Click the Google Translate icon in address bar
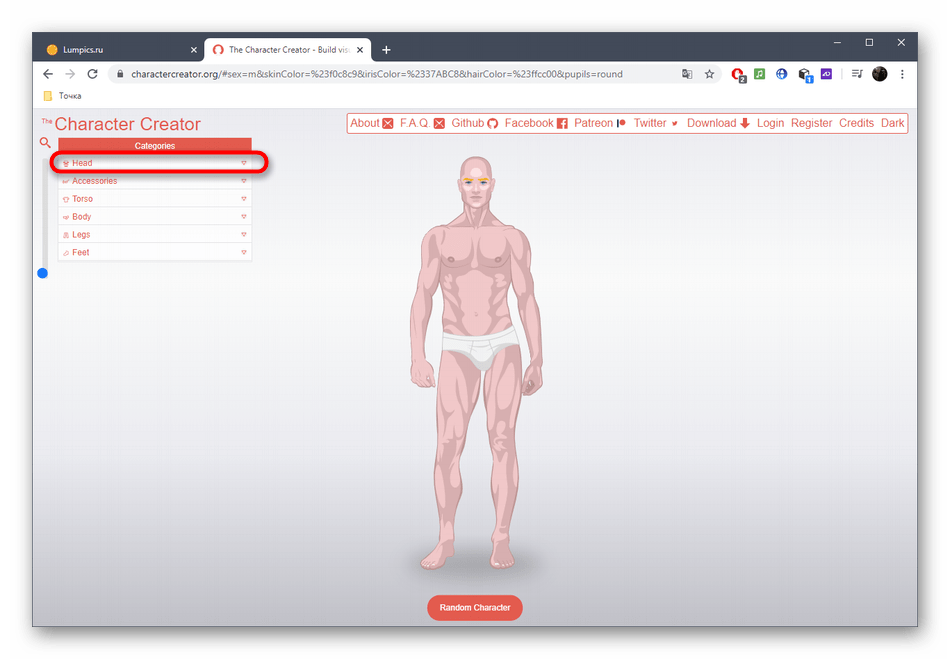The height and width of the screenshot is (659, 950). coord(687,74)
